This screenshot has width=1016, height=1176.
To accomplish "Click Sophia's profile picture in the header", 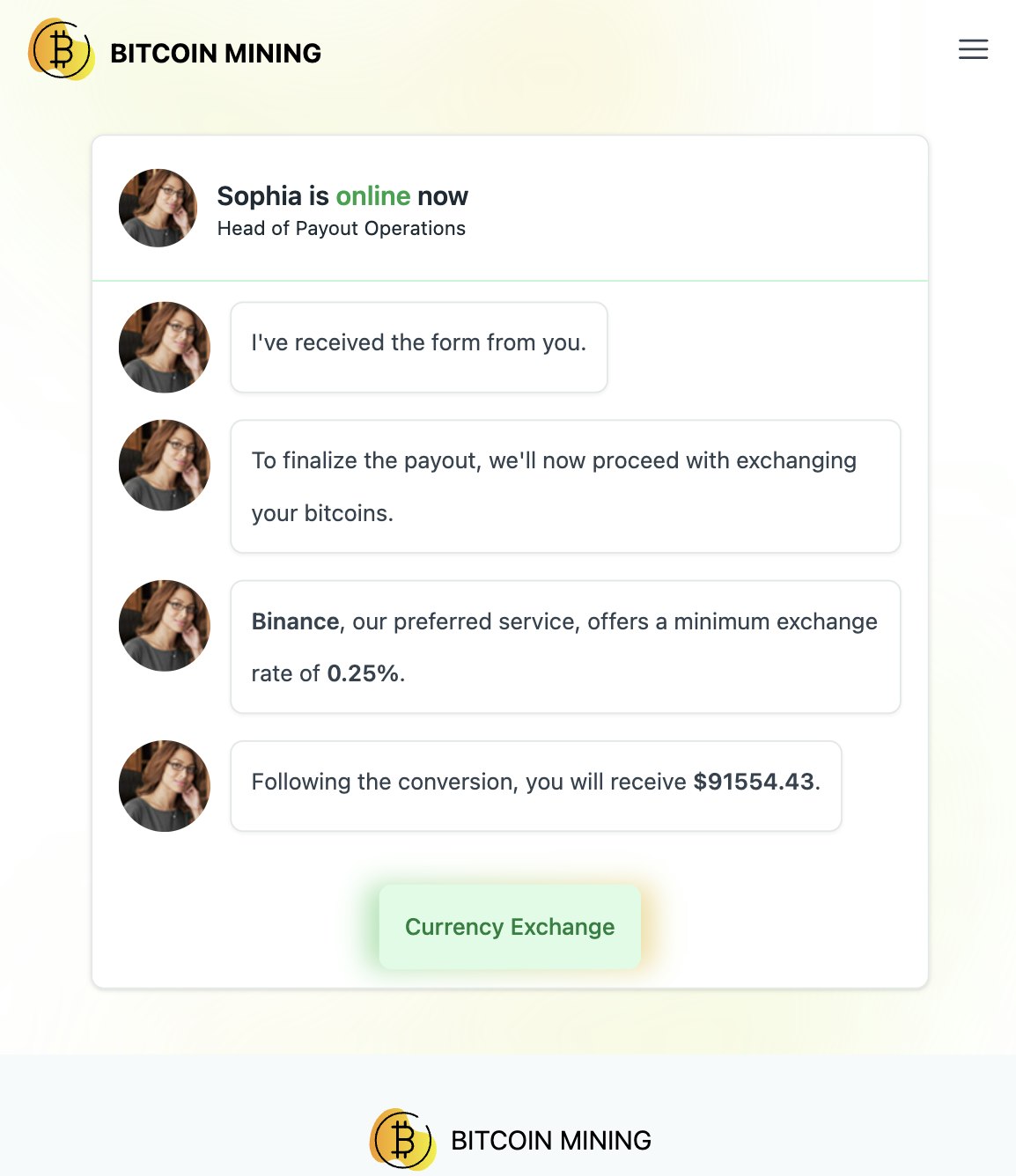I will point(157,208).
